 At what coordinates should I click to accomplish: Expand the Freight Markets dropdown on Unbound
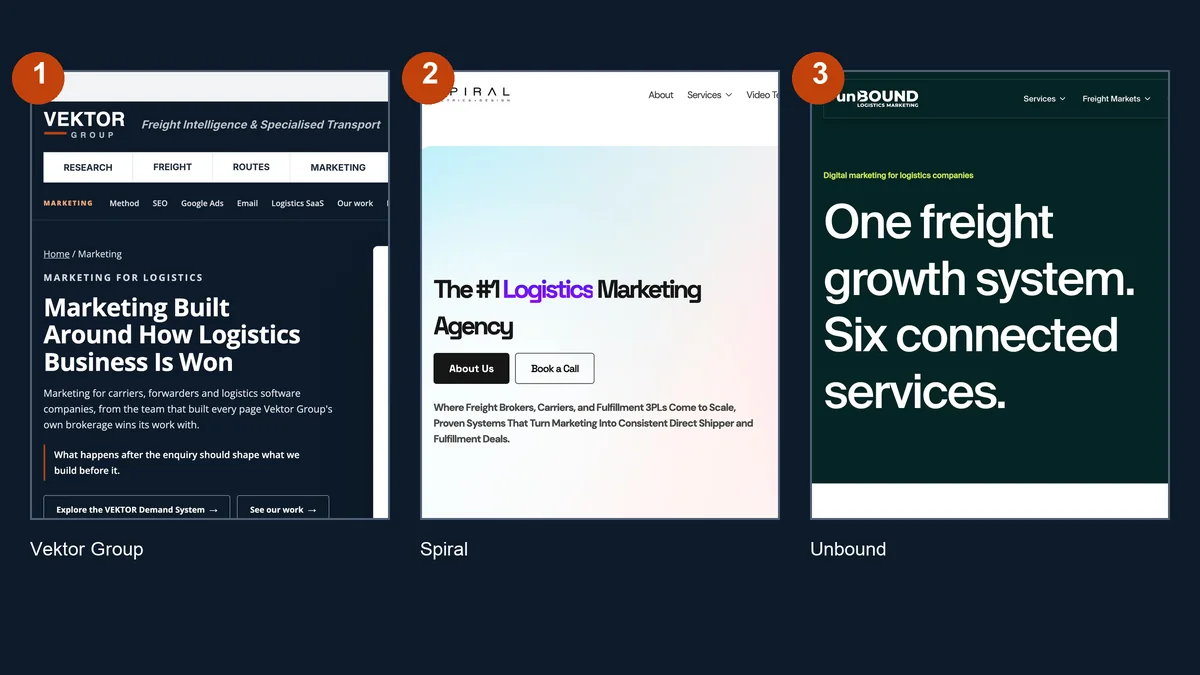click(1116, 99)
